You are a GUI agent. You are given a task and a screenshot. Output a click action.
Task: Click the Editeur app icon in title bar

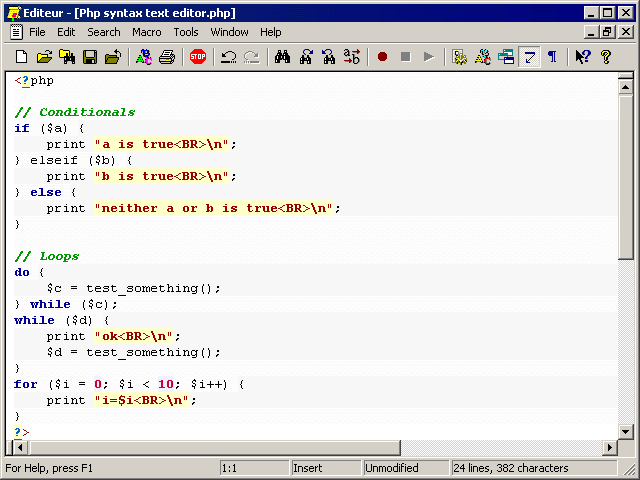click(13, 13)
